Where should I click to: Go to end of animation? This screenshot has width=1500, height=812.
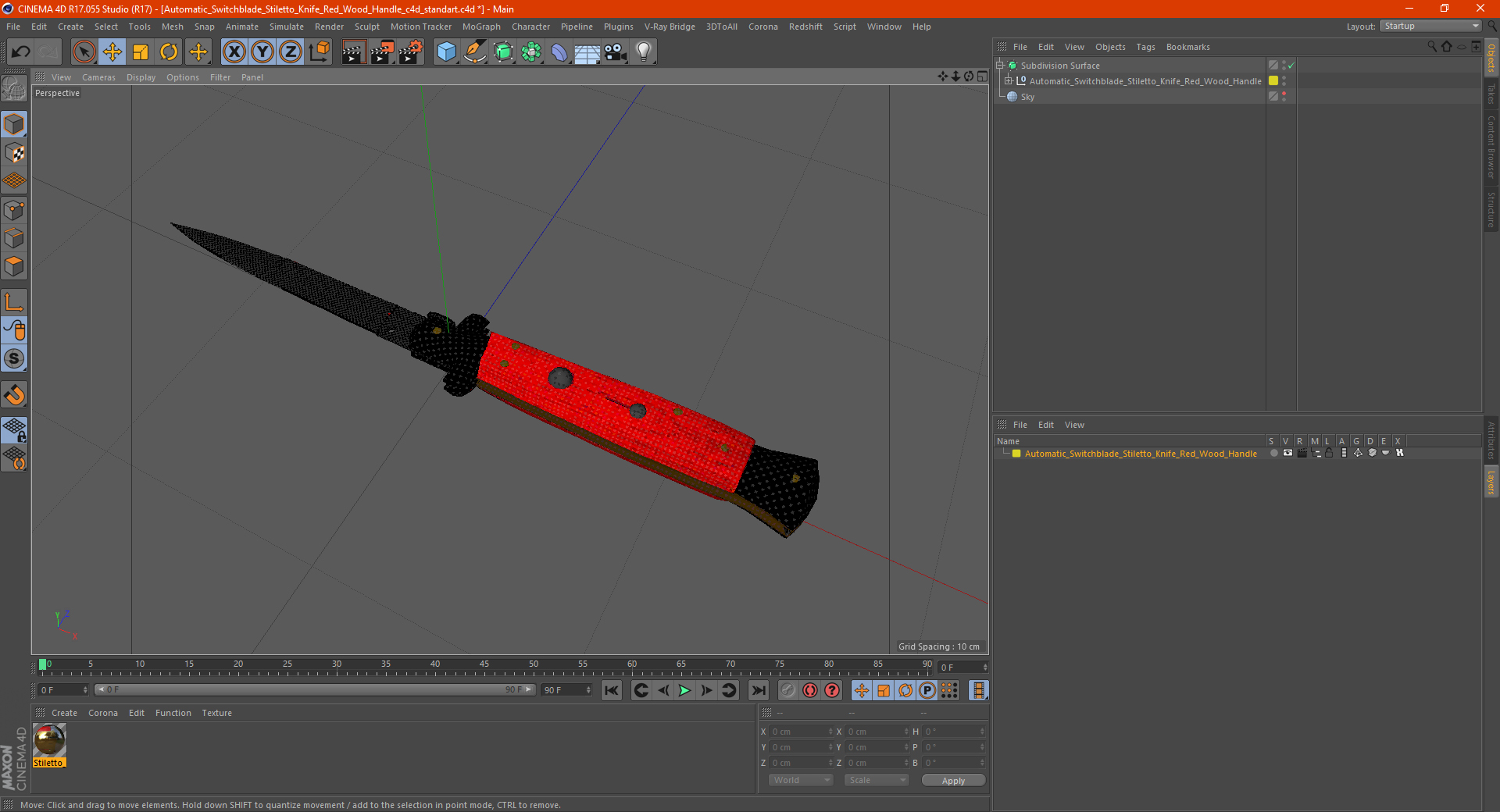pyautogui.click(x=758, y=690)
